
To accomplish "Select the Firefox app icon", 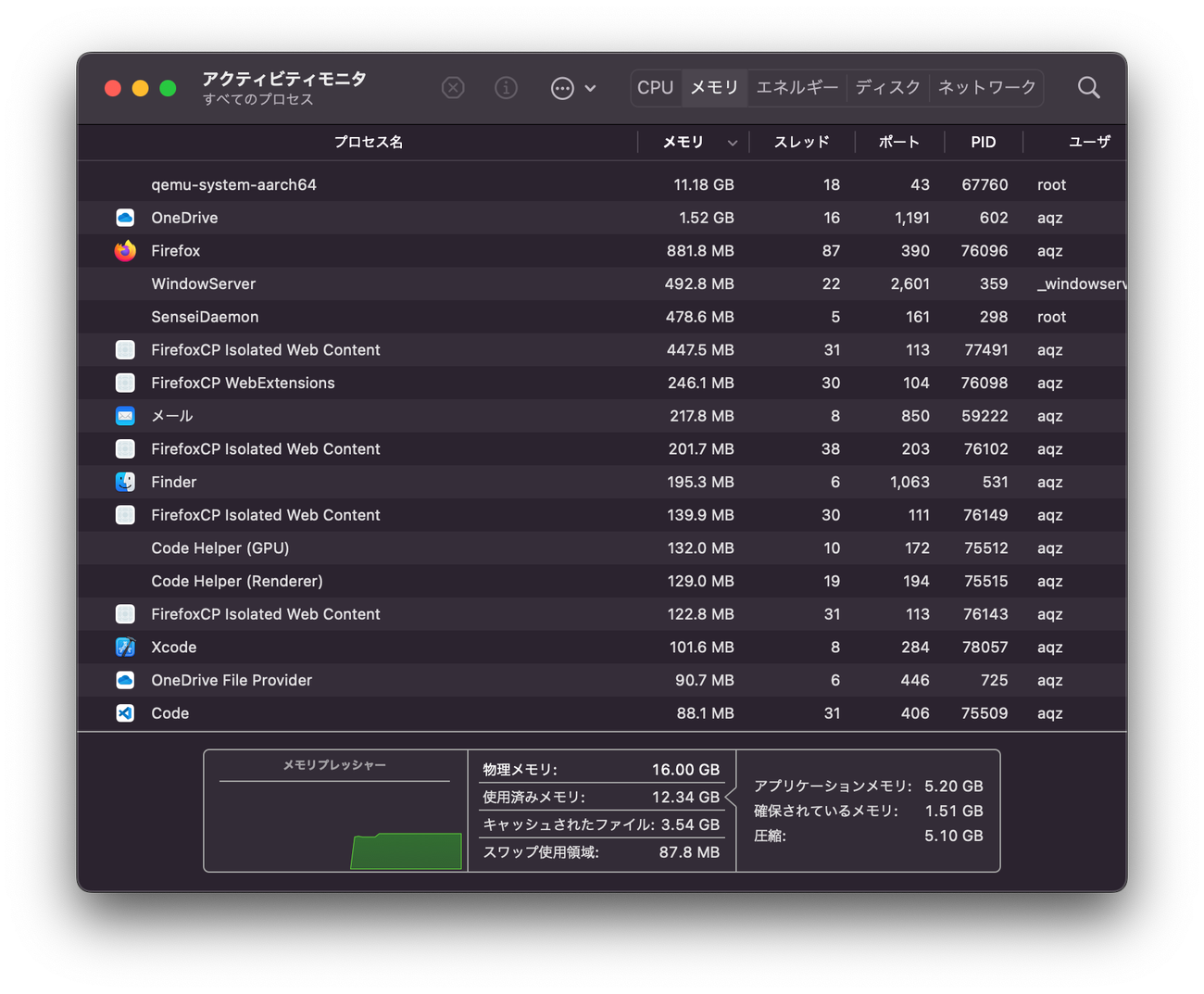I will click(x=125, y=251).
